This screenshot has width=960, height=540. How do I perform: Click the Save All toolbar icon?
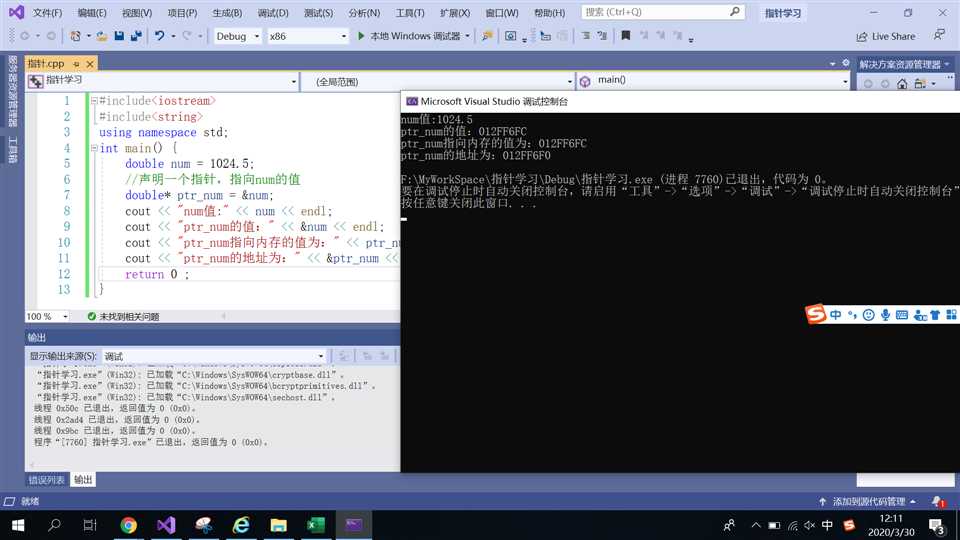[136, 36]
